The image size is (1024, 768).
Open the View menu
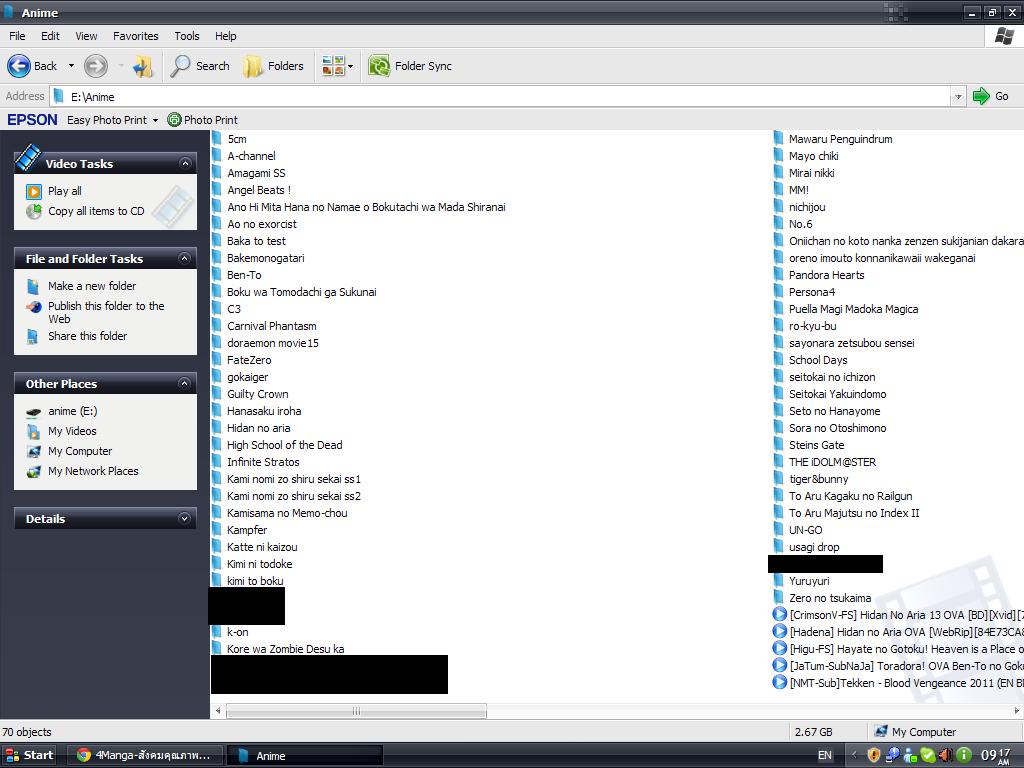[86, 36]
